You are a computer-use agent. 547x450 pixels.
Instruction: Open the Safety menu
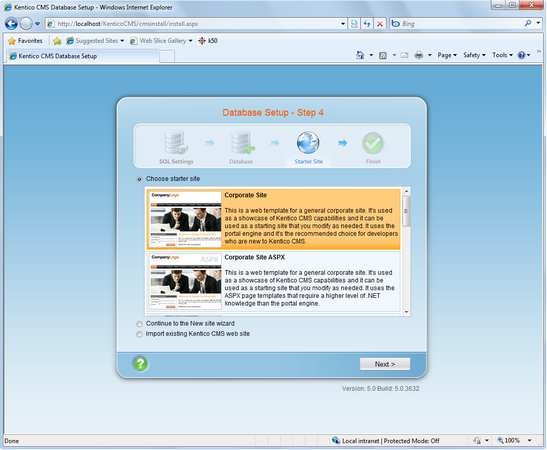coord(474,55)
